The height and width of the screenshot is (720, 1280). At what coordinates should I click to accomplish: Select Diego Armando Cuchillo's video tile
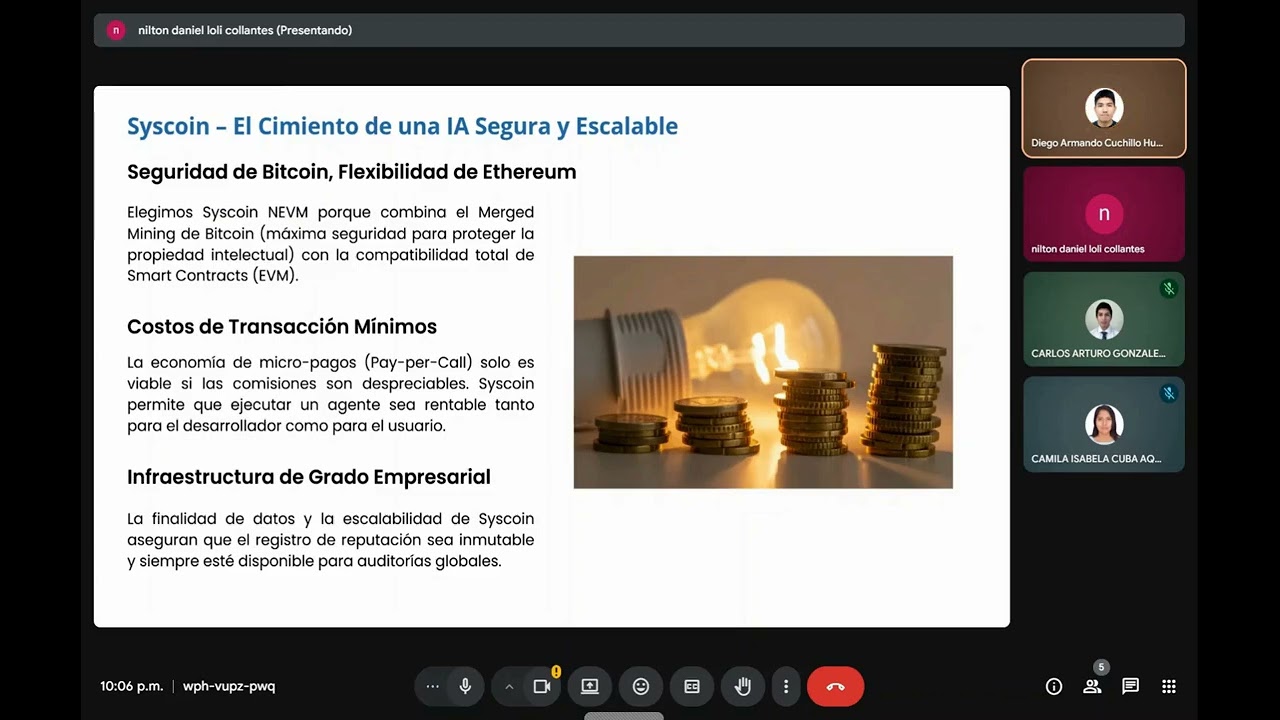[1104, 108]
